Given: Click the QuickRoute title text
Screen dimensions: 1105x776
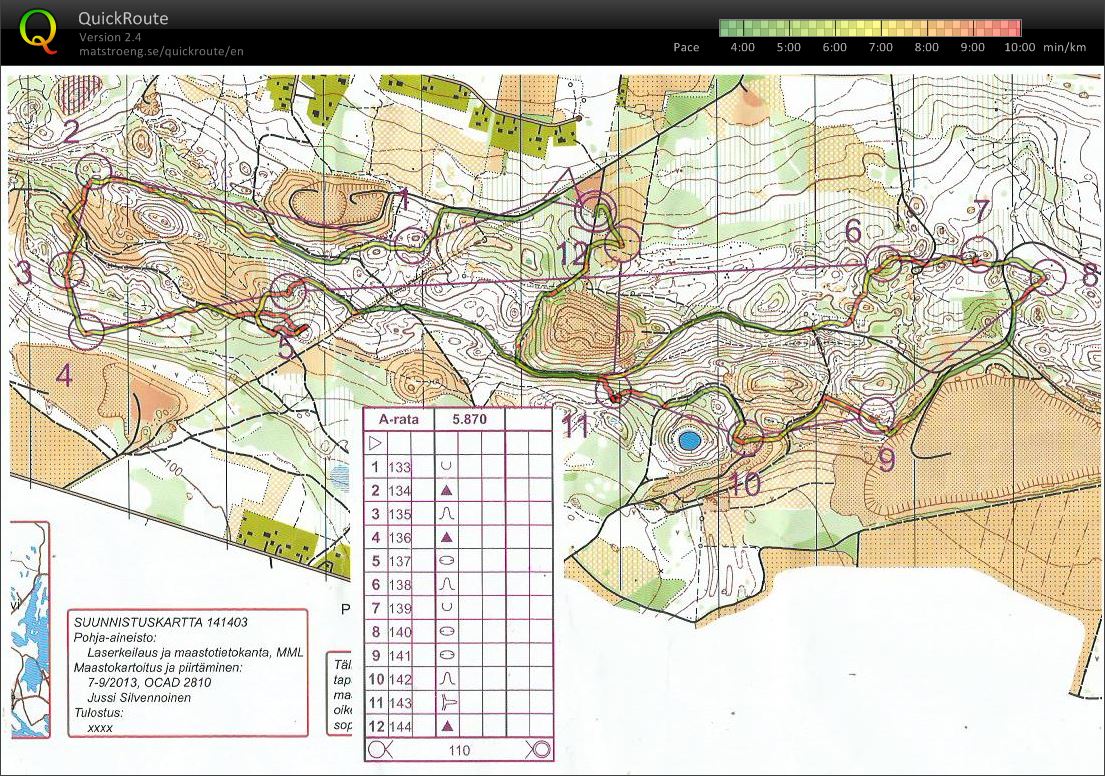Looking at the screenshot, I should [123, 19].
